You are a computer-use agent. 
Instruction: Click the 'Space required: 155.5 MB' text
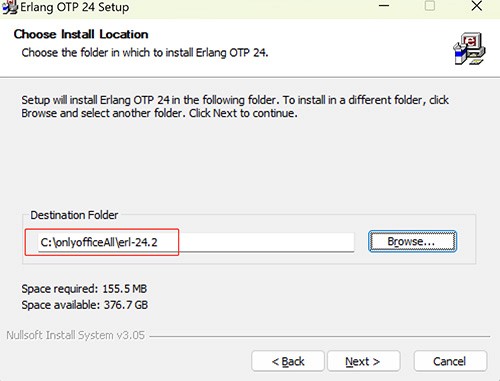pyautogui.click(x=84, y=289)
